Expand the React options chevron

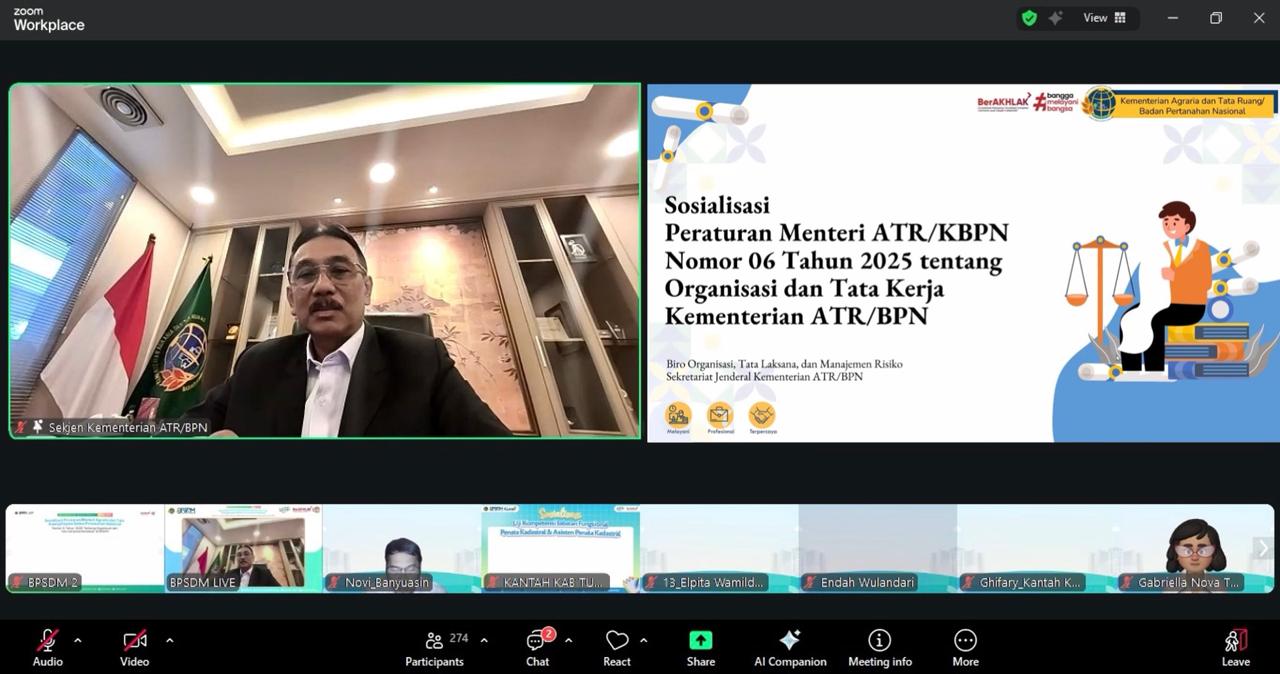(x=643, y=641)
